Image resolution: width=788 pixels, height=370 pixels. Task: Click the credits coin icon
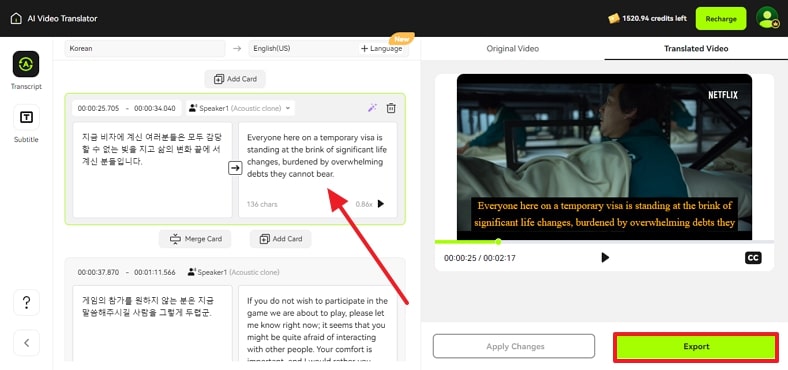tap(614, 19)
